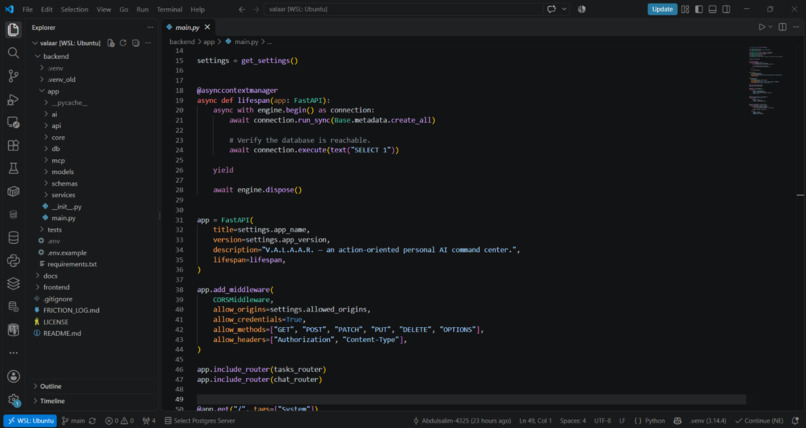Expand the frontend folder
Image resolution: width=806 pixels, height=428 pixels.
pos(56,287)
